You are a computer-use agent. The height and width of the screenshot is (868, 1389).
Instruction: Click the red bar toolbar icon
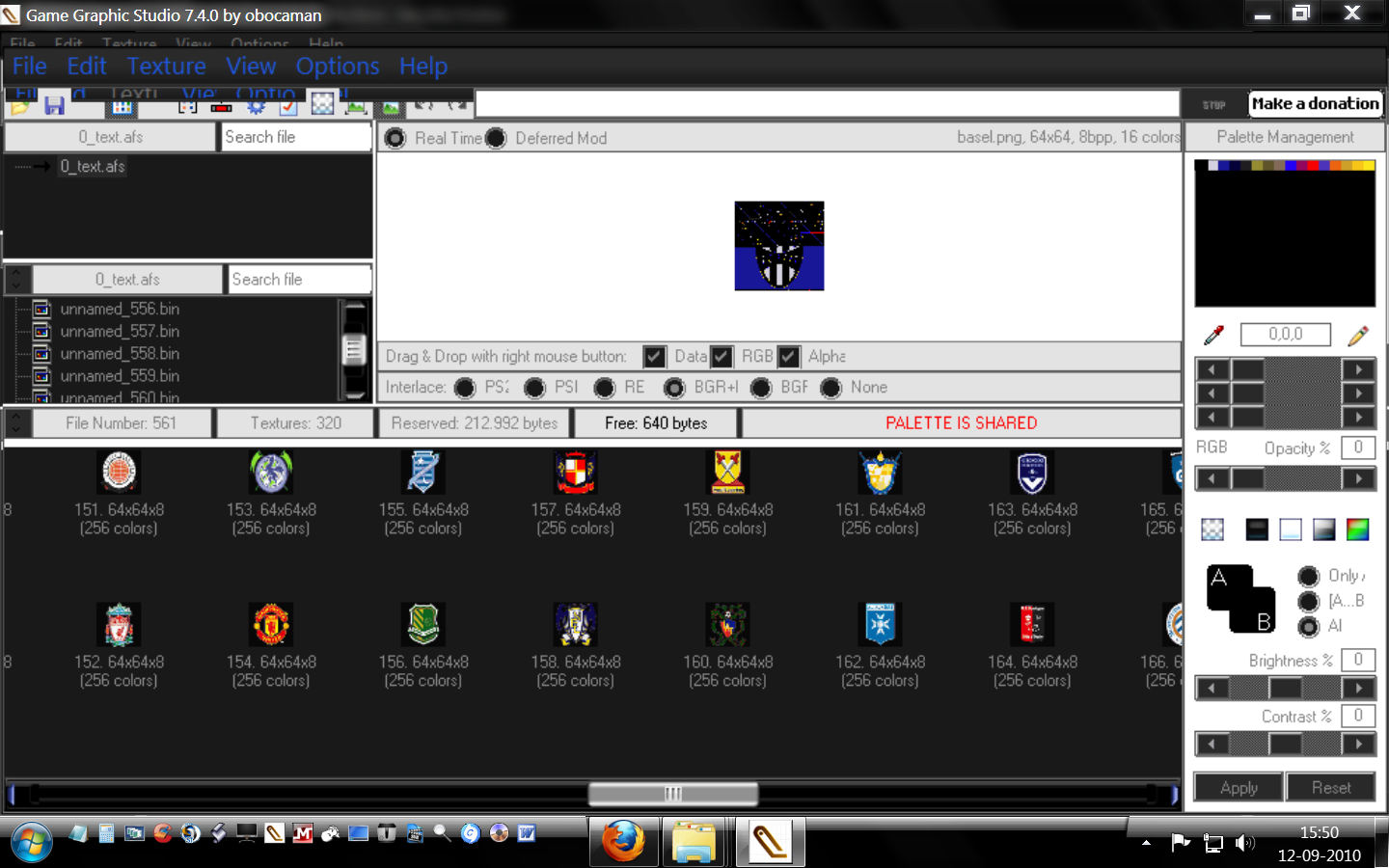221,107
